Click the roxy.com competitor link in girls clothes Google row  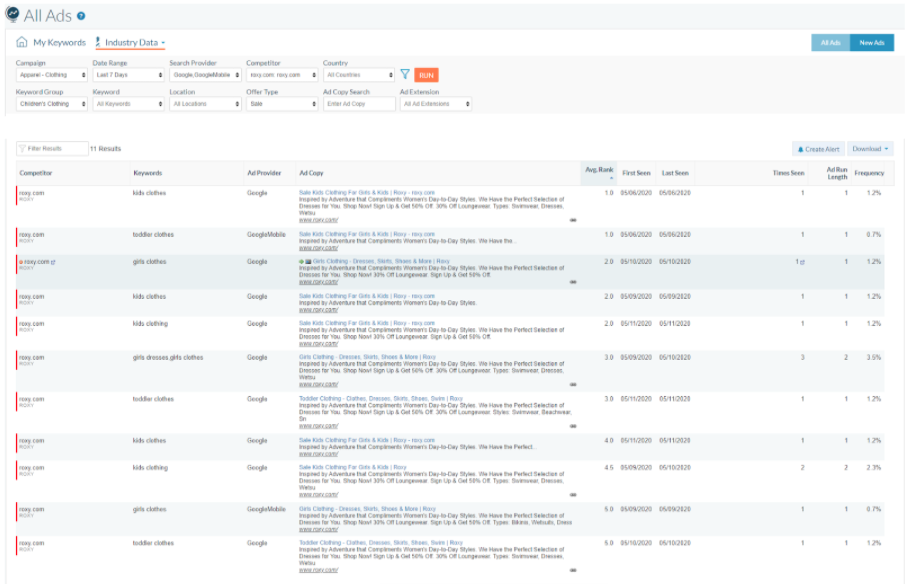[x=37, y=262]
